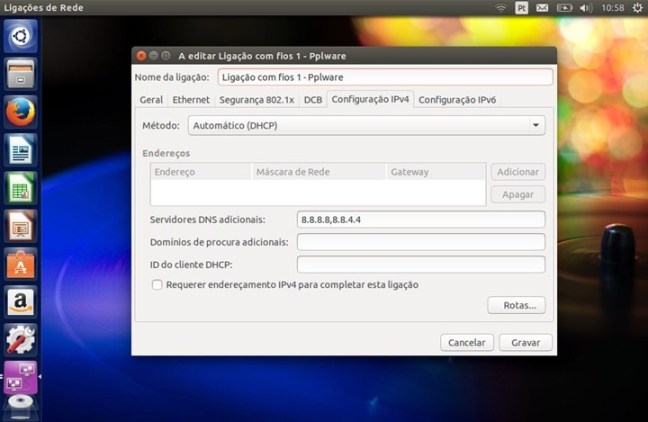Select the Segurança 802.1x tab
Screen dimensions: 648x422
point(256,100)
